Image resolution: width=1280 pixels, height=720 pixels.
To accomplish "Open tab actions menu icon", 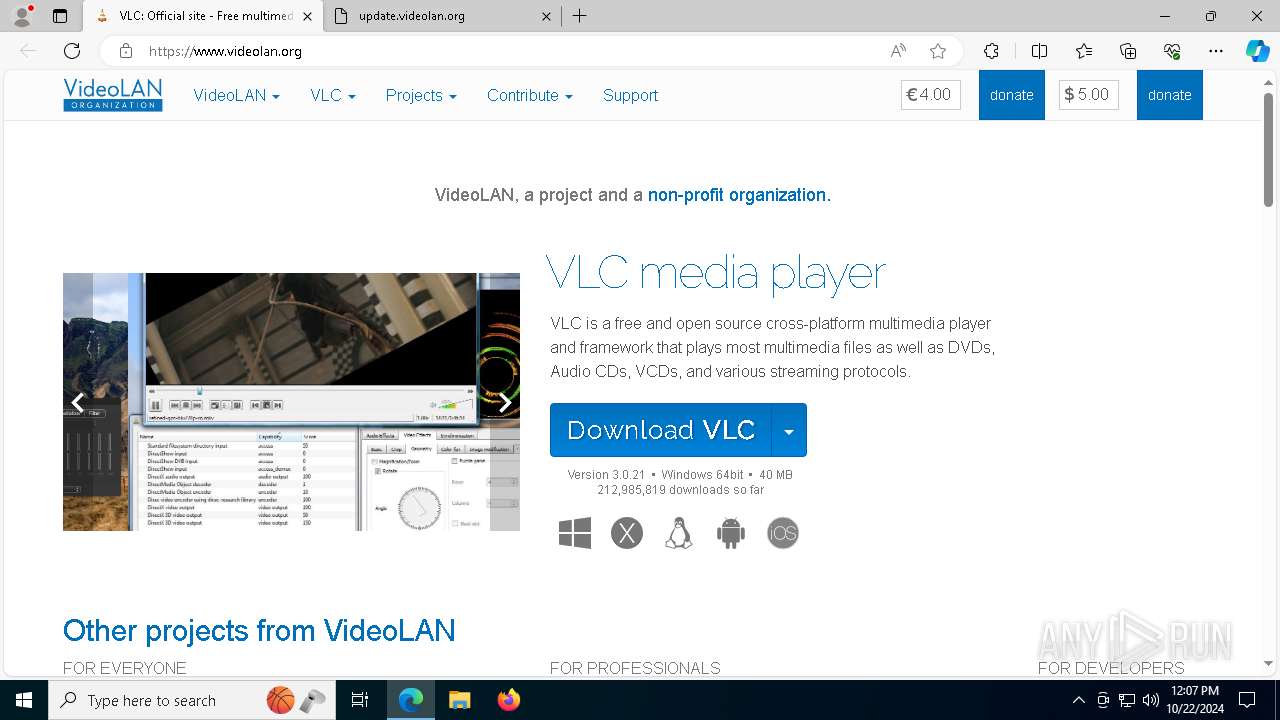I will click(60, 16).
